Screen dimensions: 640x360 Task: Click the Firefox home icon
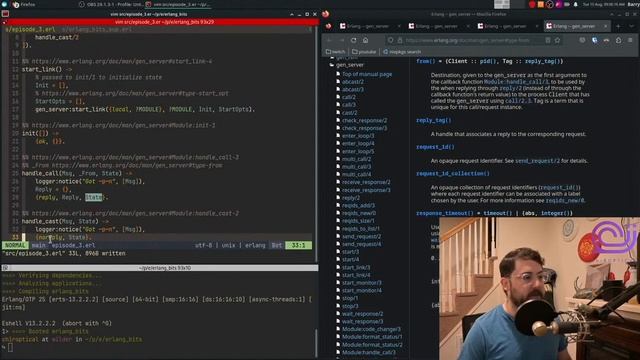pos(365,40)
